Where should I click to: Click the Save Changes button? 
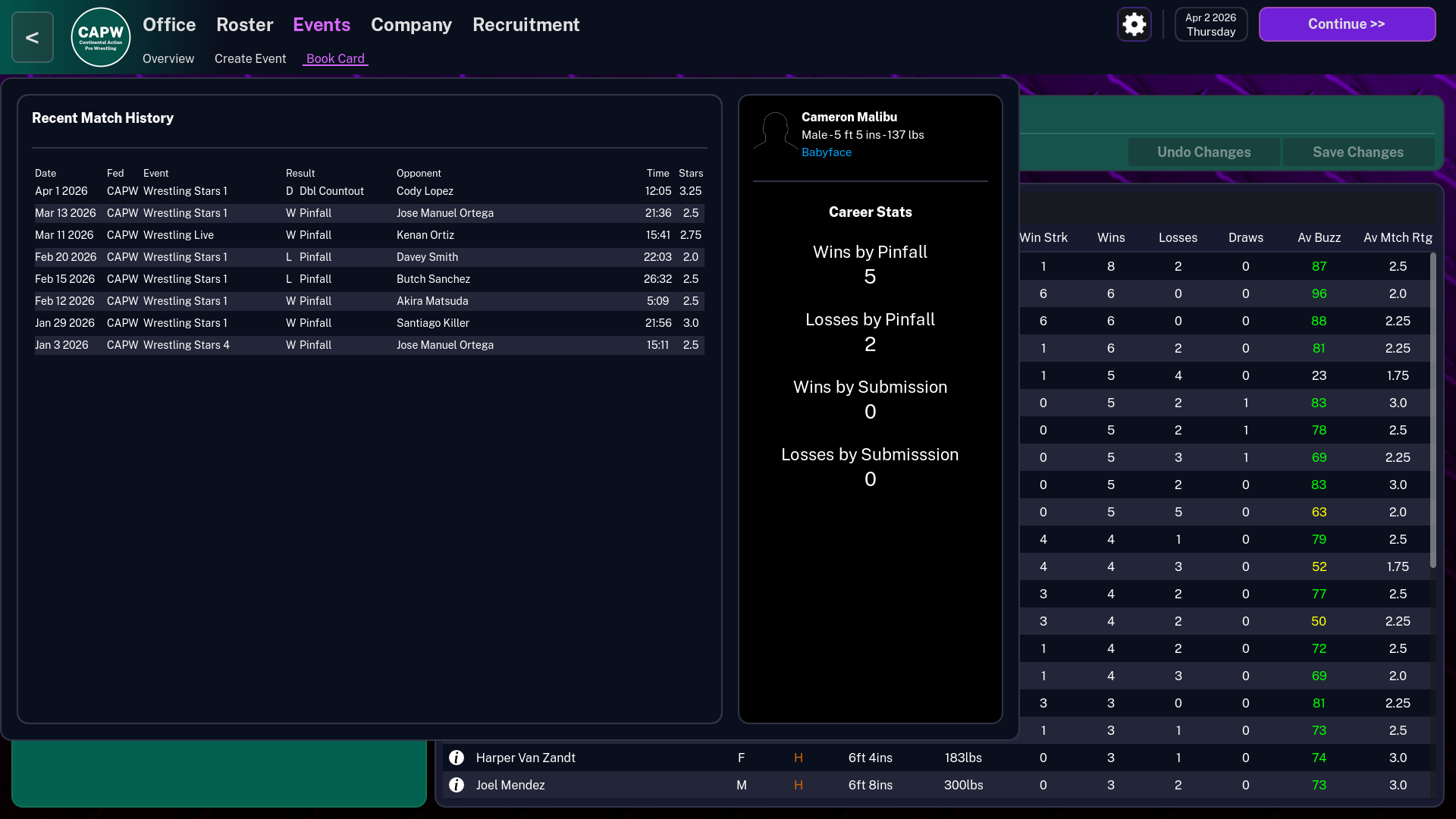[x=1357, y=152]
